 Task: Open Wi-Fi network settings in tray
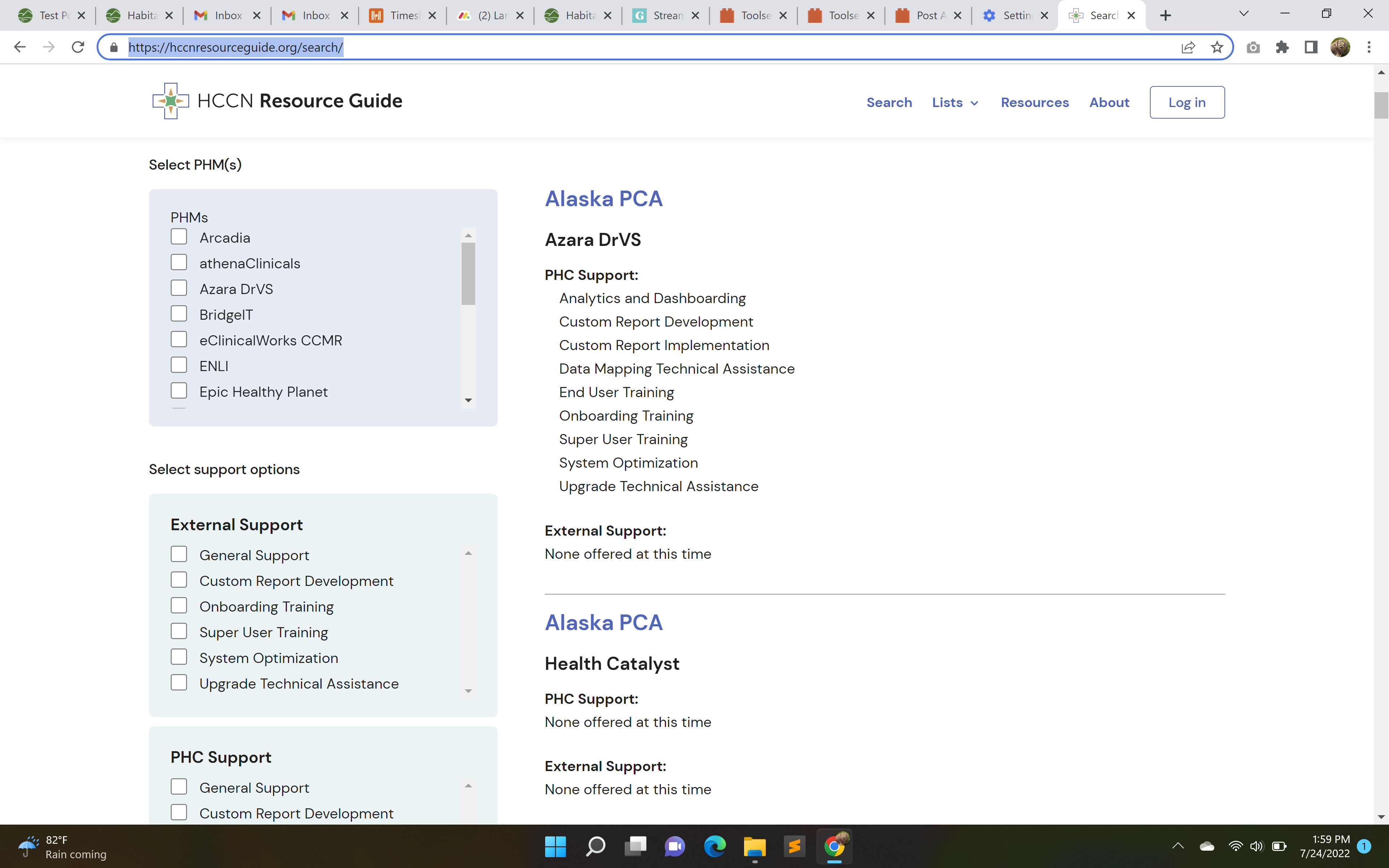(x=1235, y=846)
